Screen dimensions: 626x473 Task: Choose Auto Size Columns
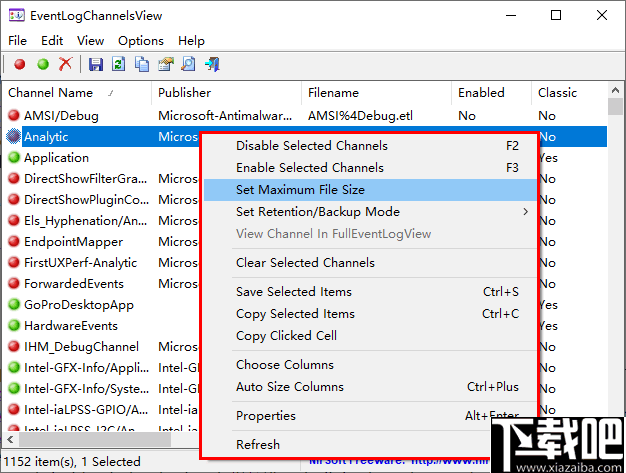click(370, 387)
